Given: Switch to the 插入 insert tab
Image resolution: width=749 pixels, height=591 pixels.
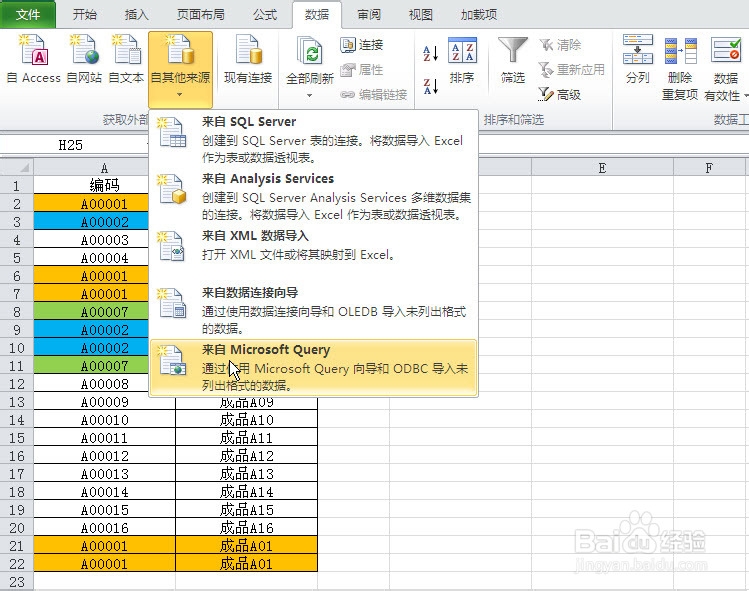Looking at the screenshot, I should 137,14.
